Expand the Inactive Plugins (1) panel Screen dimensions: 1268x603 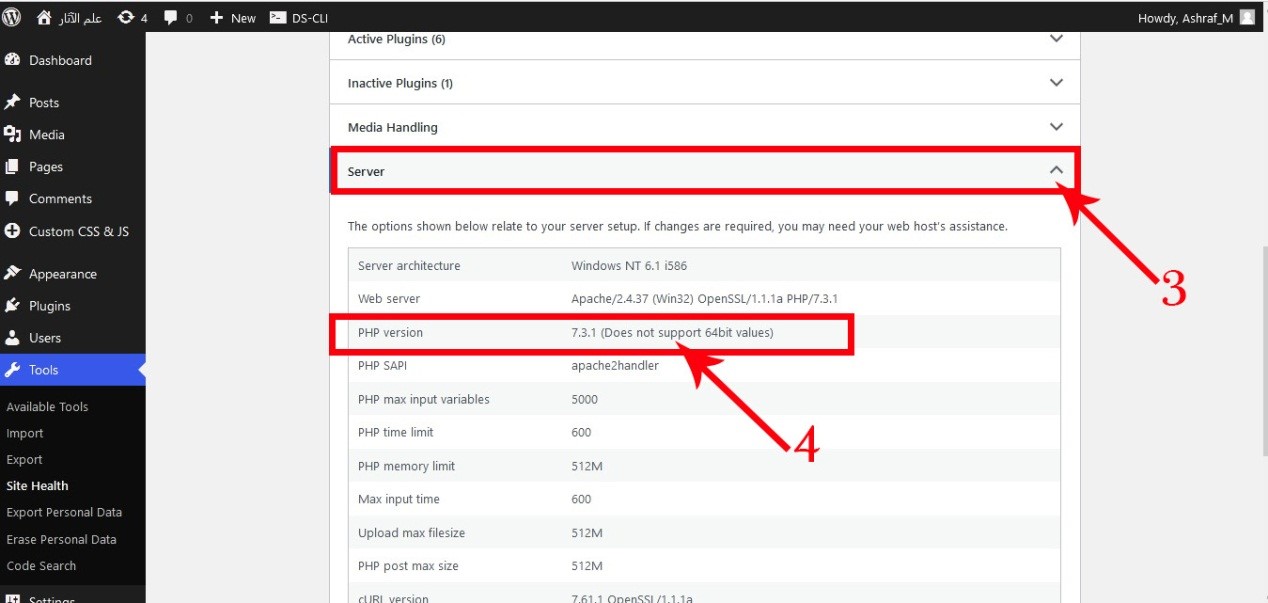click(1056, 83)
